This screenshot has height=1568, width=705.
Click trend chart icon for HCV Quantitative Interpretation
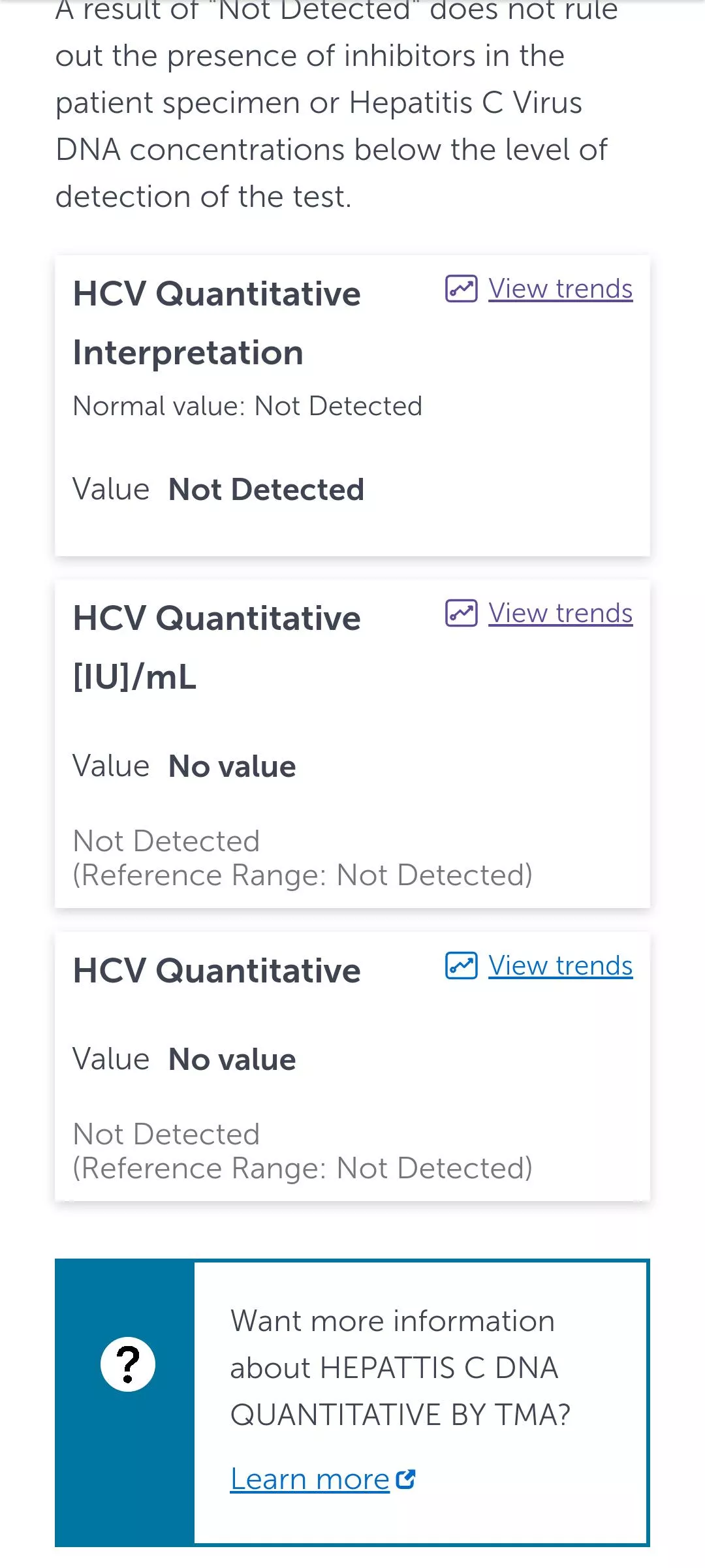(x=462, y=289)
